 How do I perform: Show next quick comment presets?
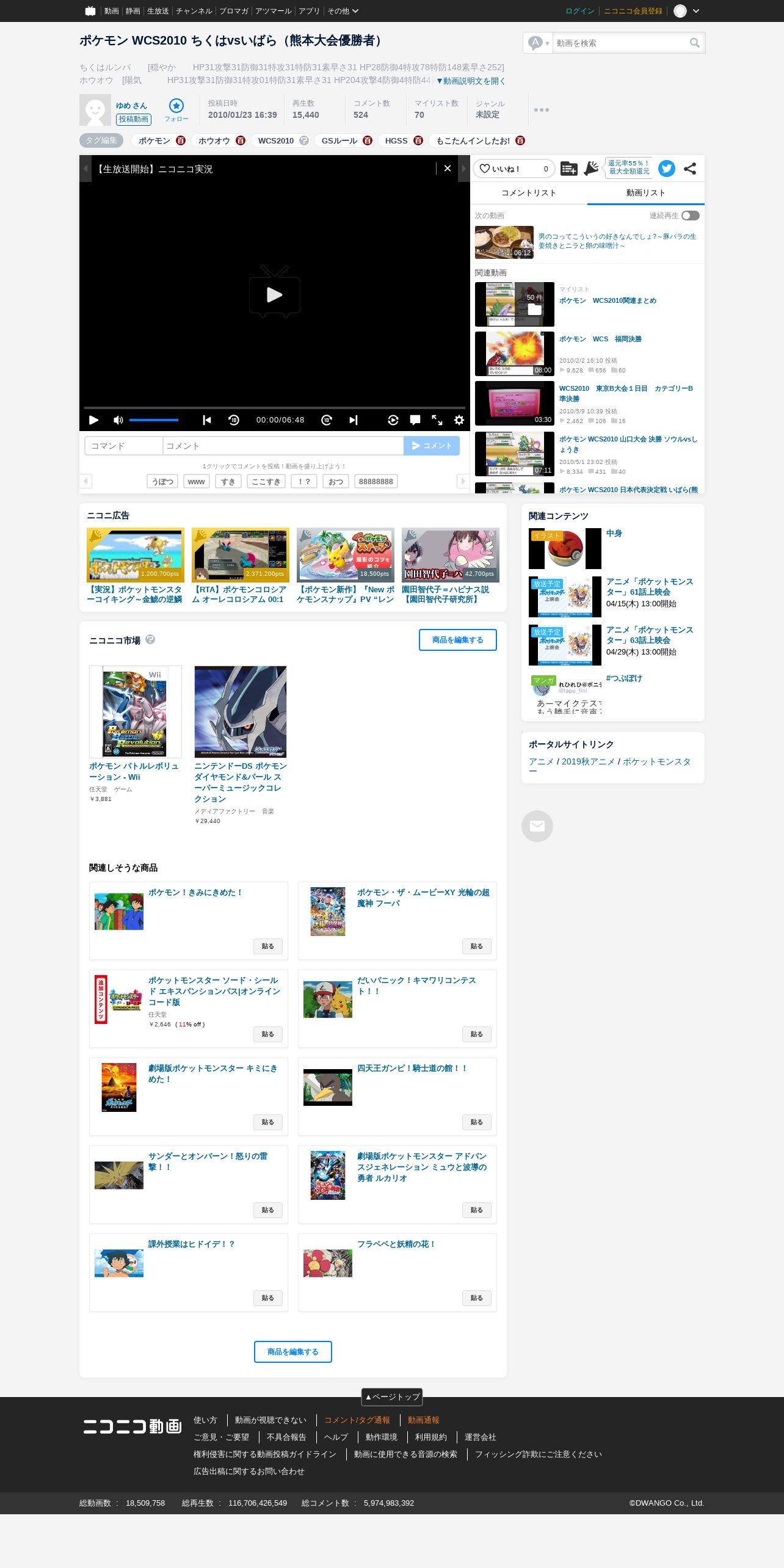click(x=463, y=481)
